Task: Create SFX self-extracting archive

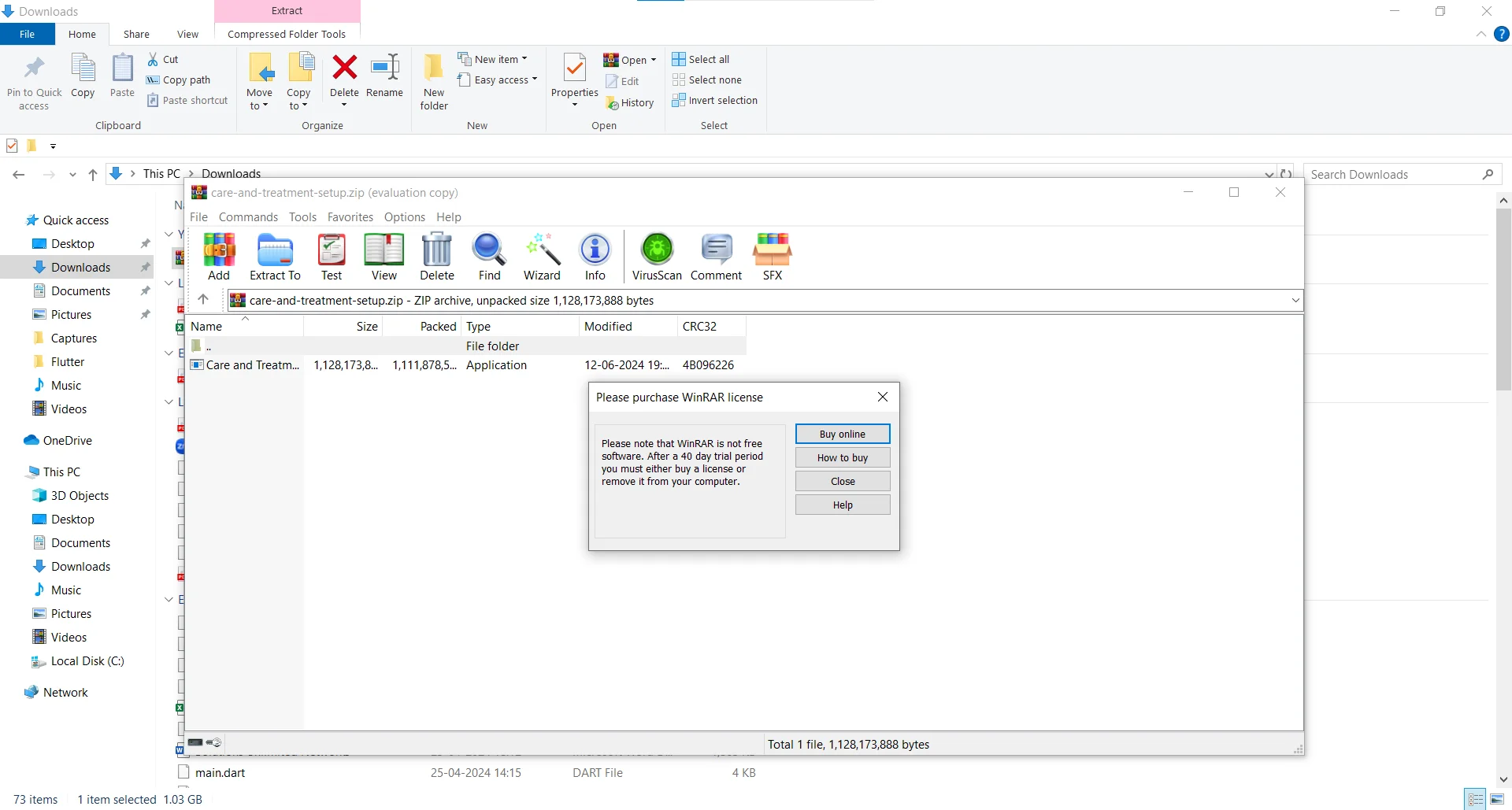Action: coord(773,257)
